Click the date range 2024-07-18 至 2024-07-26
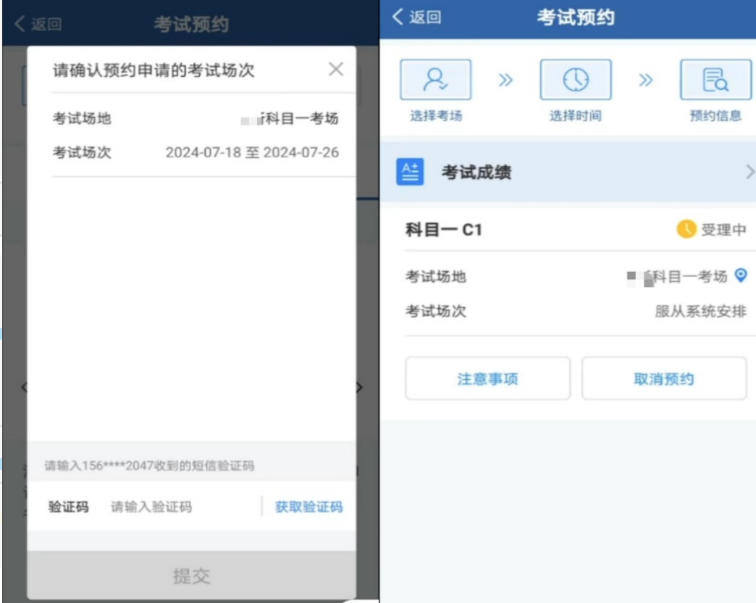Image resolution: width=756 pixels, height=603 pixels. pos(252,152)
